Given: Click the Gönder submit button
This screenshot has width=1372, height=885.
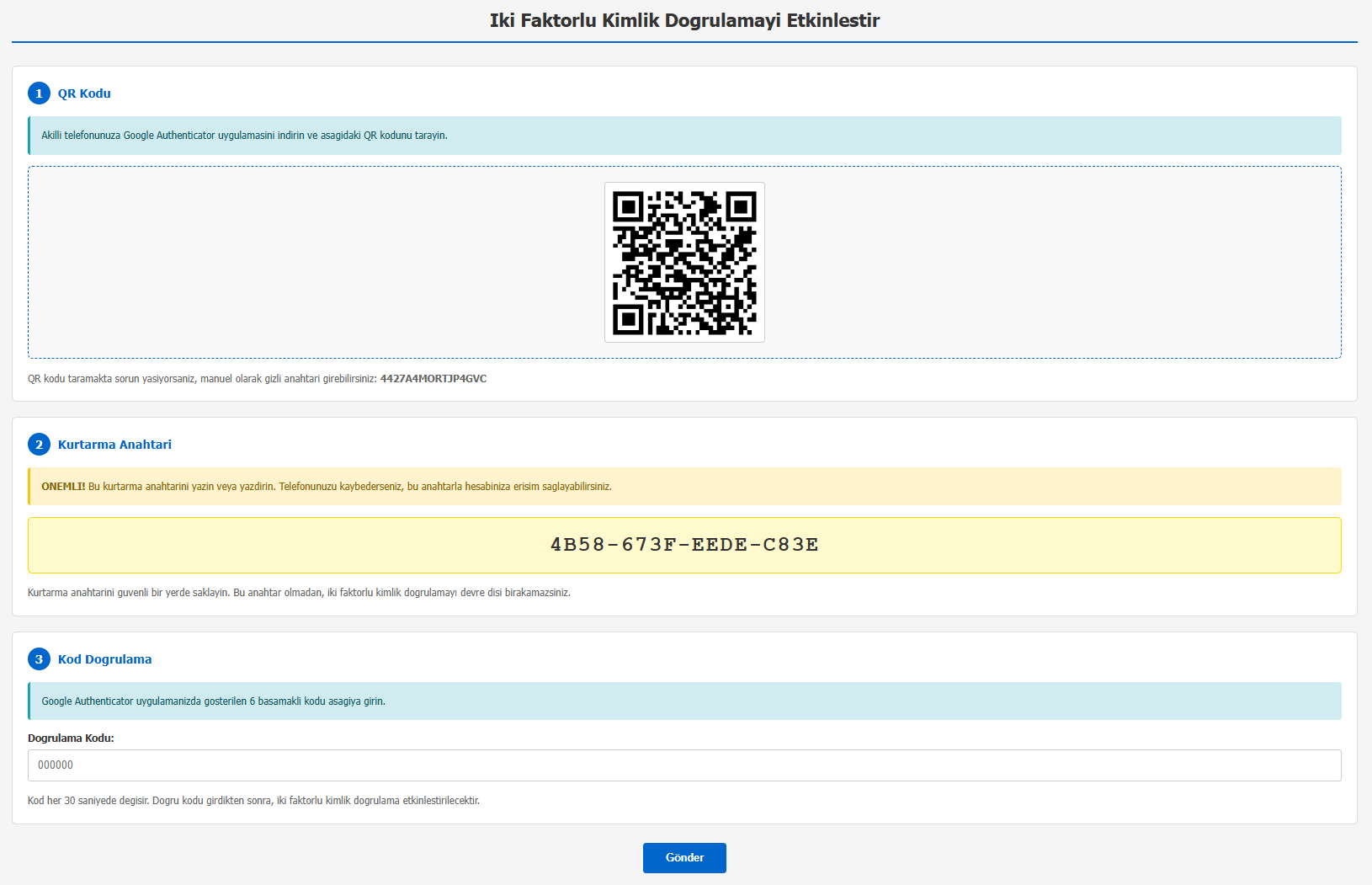Looking at the screenshot, I should point(684,857).
